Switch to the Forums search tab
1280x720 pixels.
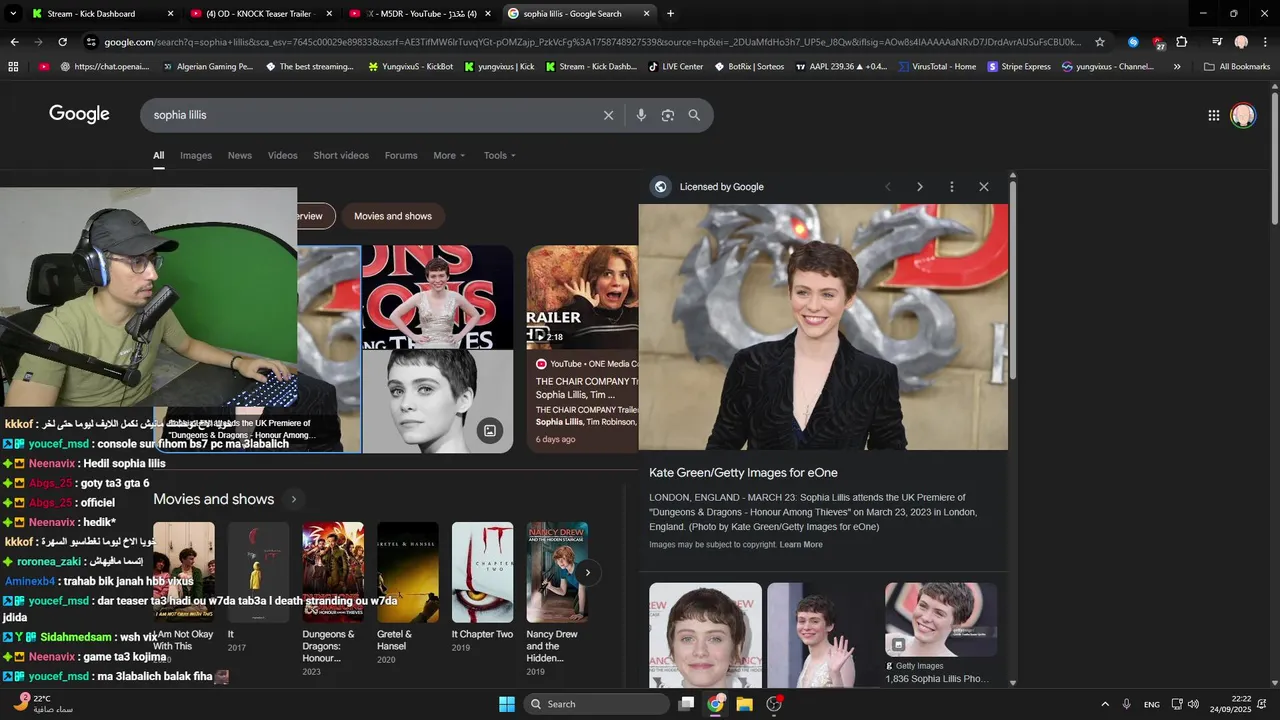(401, 155)
